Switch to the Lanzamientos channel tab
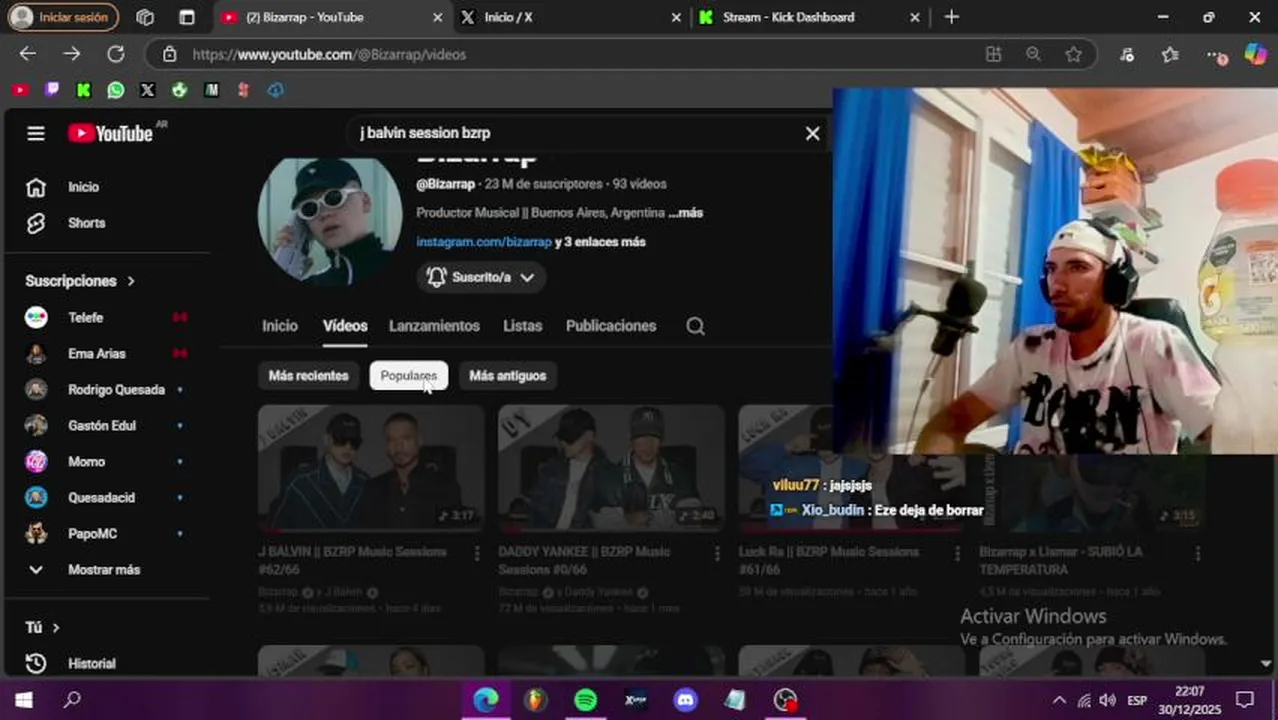This screenshot has height=720, width=1278. click(x=434, y=326)
